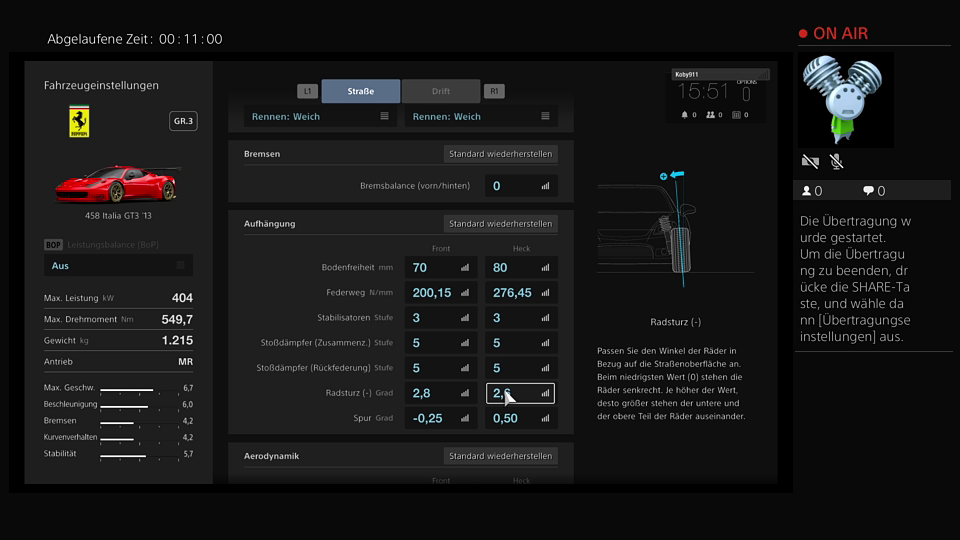Click bar icon for front Stoßdämpfer (Rückfederung)
This screenshot has height=540, width=960.
pos(465,368)
